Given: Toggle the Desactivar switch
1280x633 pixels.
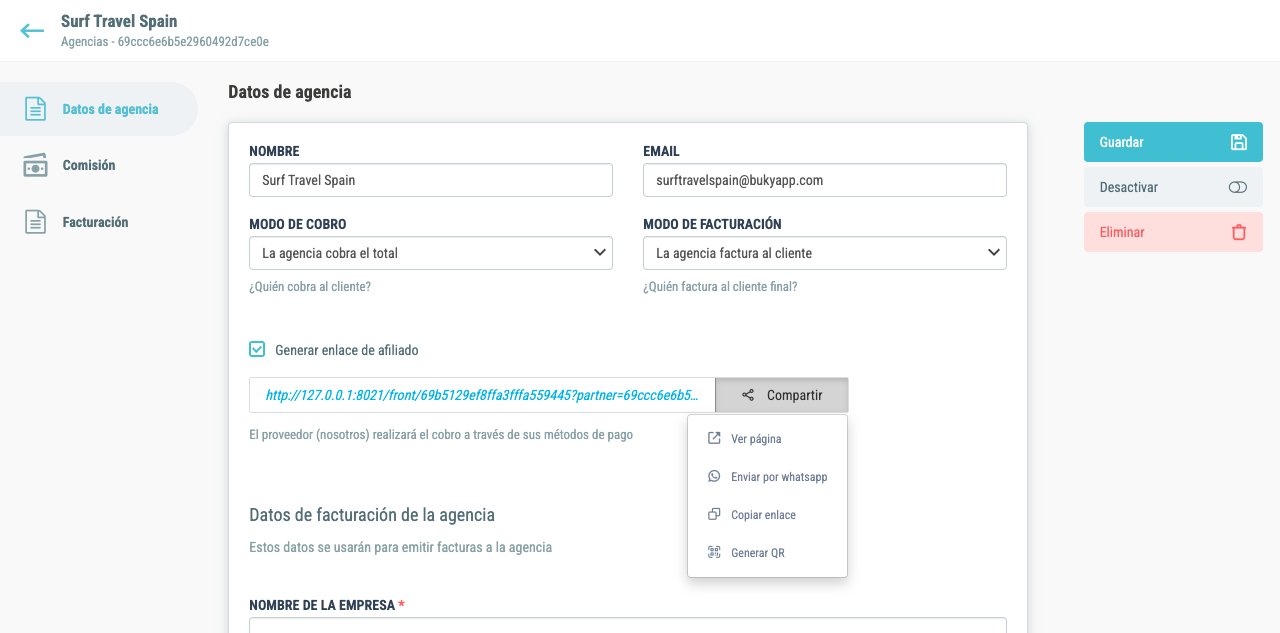Looking at the screenshot, I should [x=1238, y=187].
